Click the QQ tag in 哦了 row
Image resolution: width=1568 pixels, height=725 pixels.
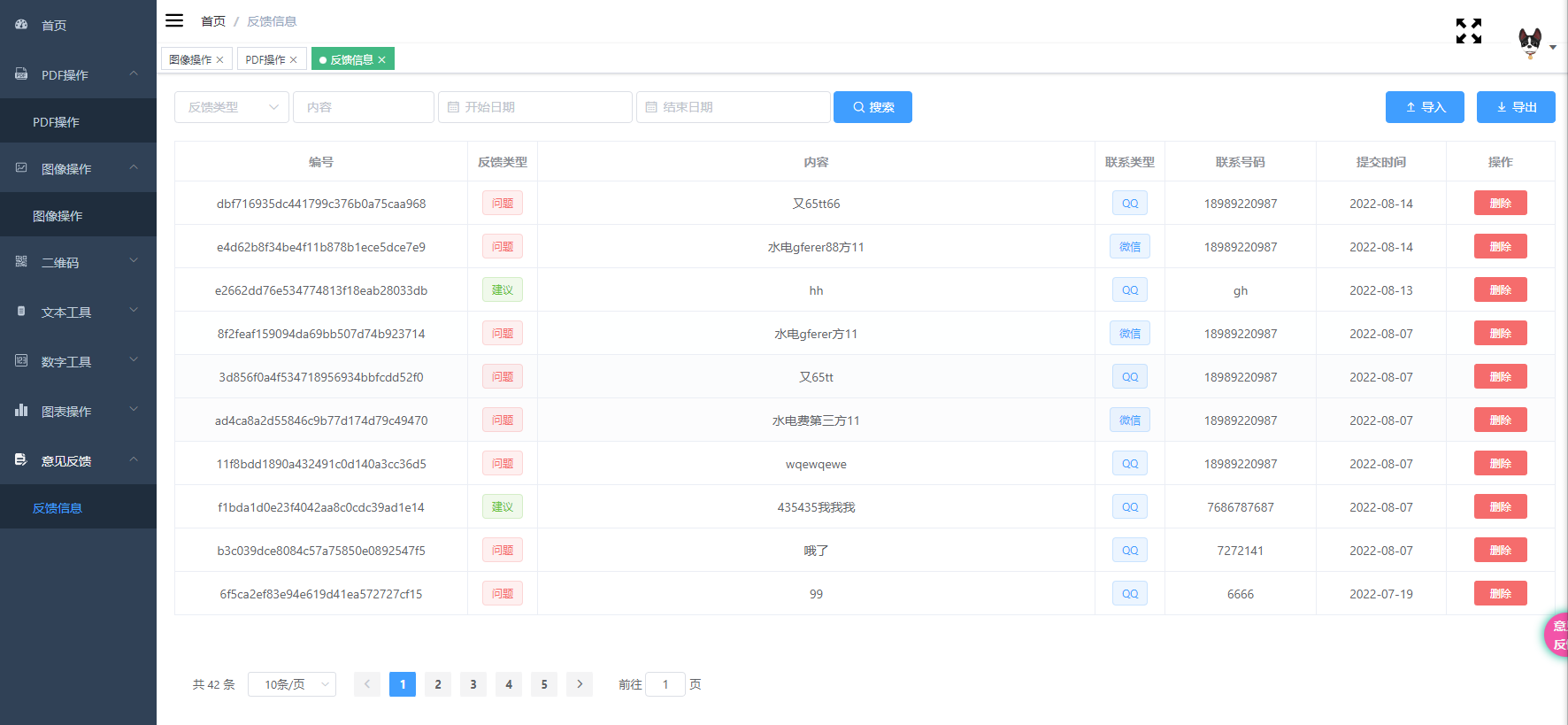1130,551
